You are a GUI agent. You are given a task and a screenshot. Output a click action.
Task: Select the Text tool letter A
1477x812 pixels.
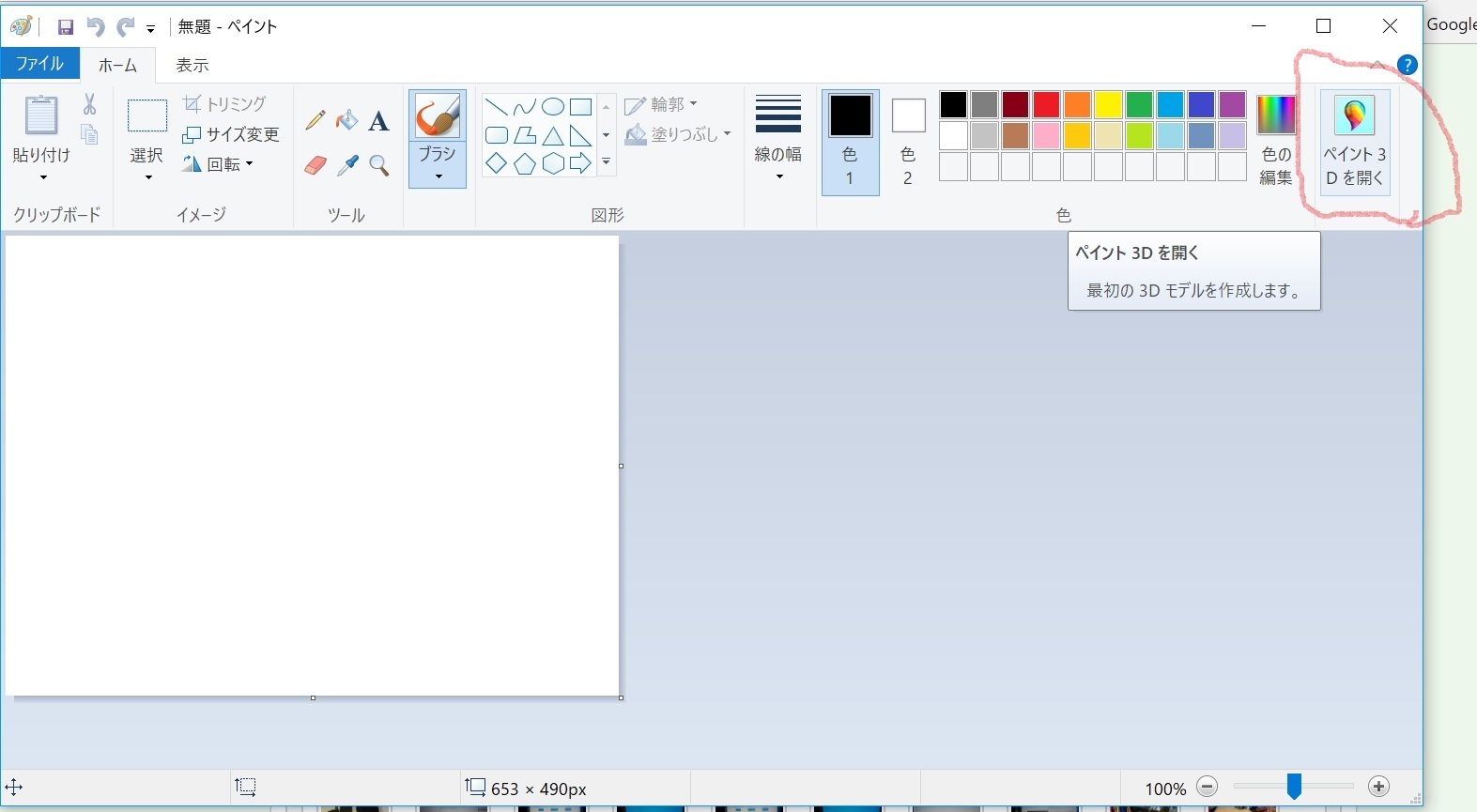point(378,121)
